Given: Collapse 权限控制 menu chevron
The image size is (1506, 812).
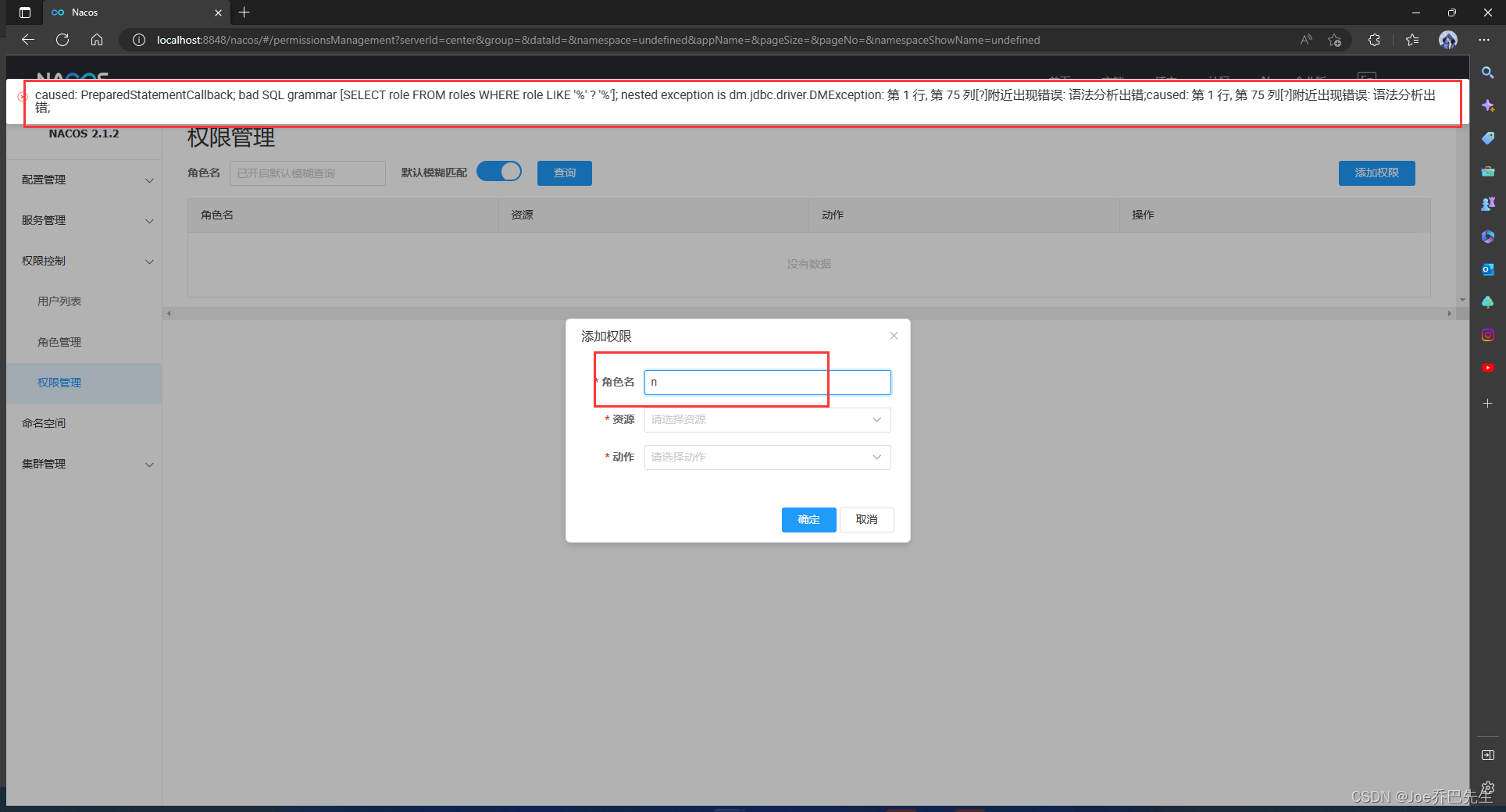Looking at the screenshot, I should [149, 262].
